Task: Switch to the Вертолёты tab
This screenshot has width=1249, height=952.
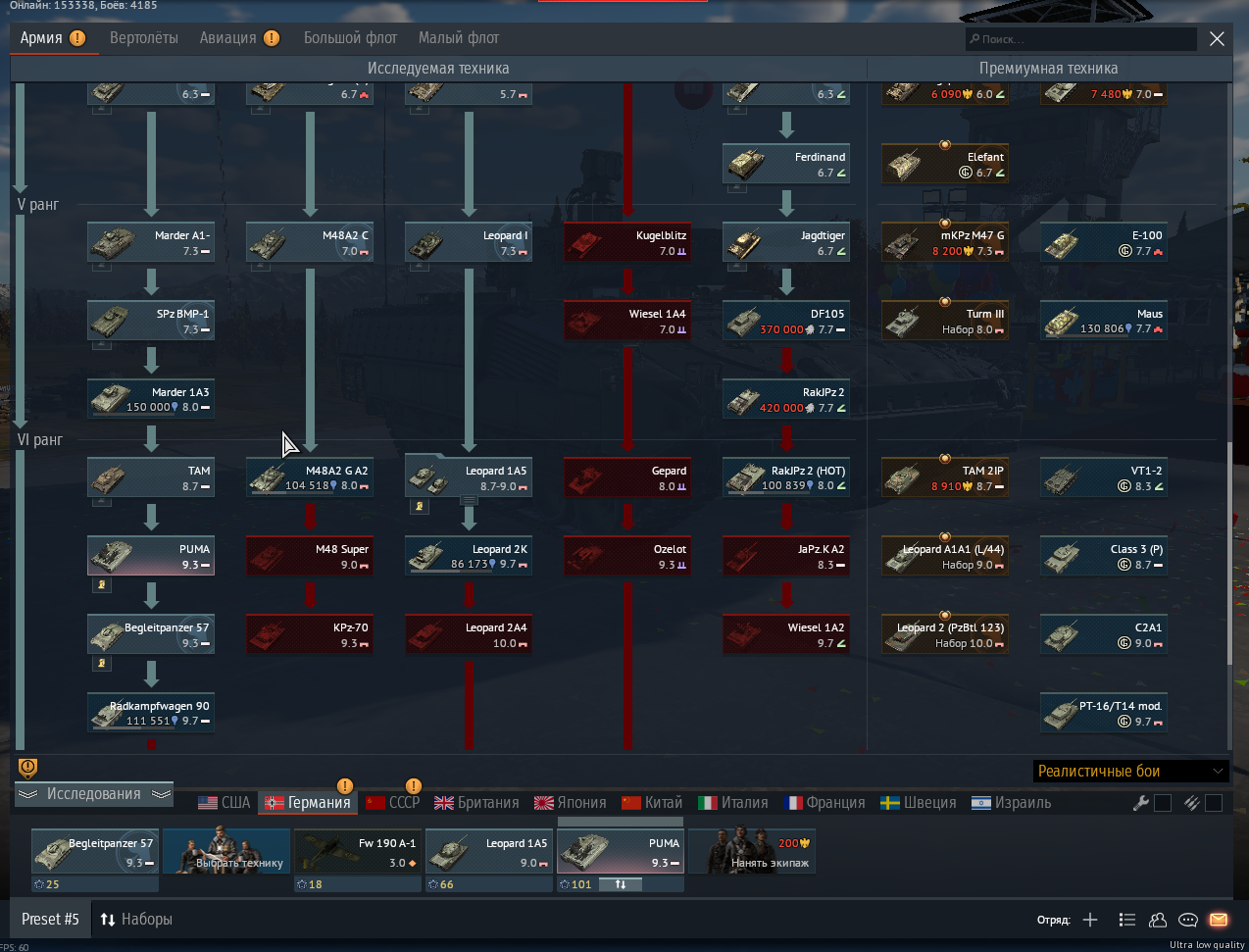Action: tap(144, 38)
